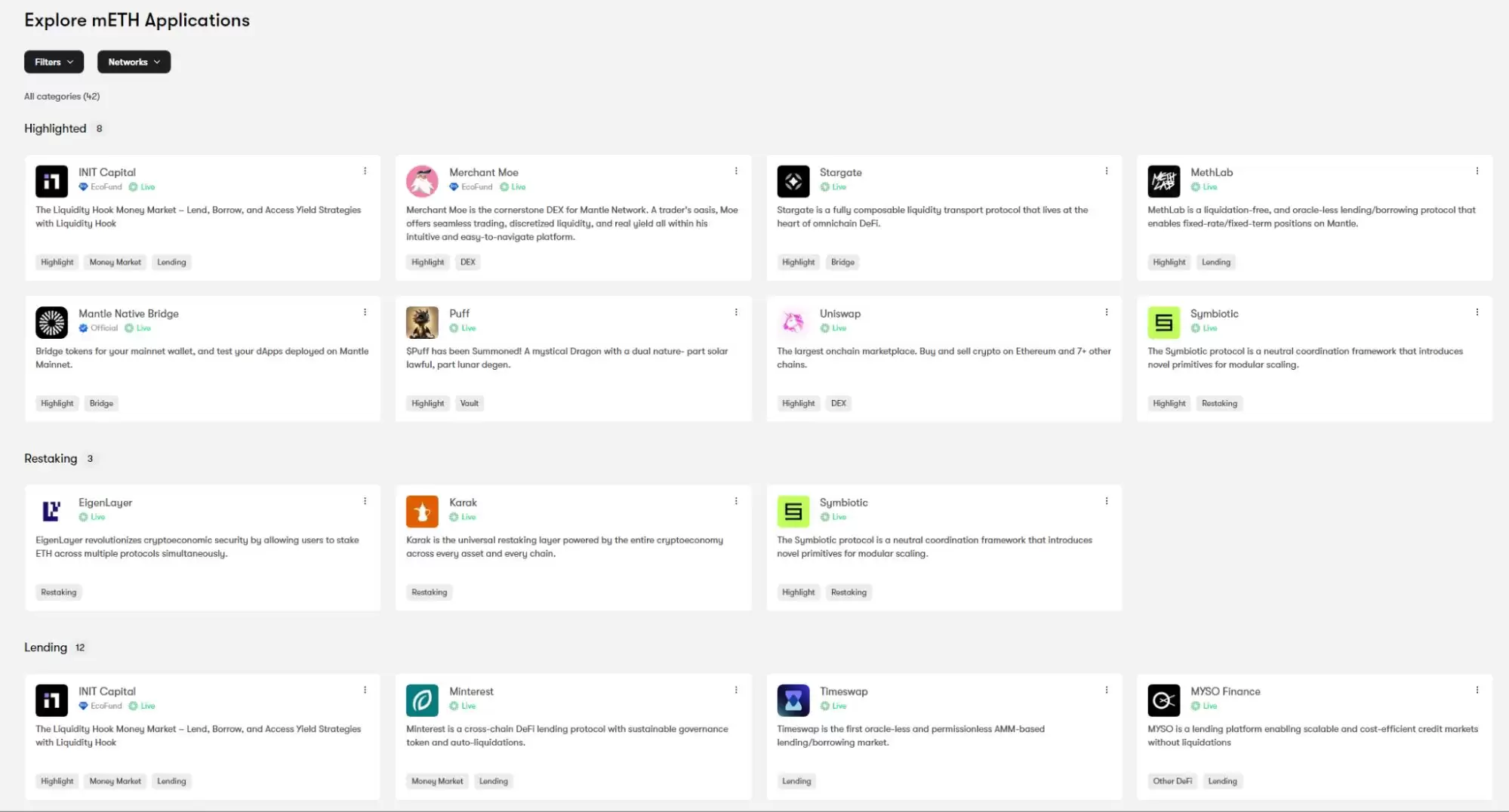Click the Merchant Moe logo
The image size is (1509, 812).
pyautogui.click(x=422, y=181)
